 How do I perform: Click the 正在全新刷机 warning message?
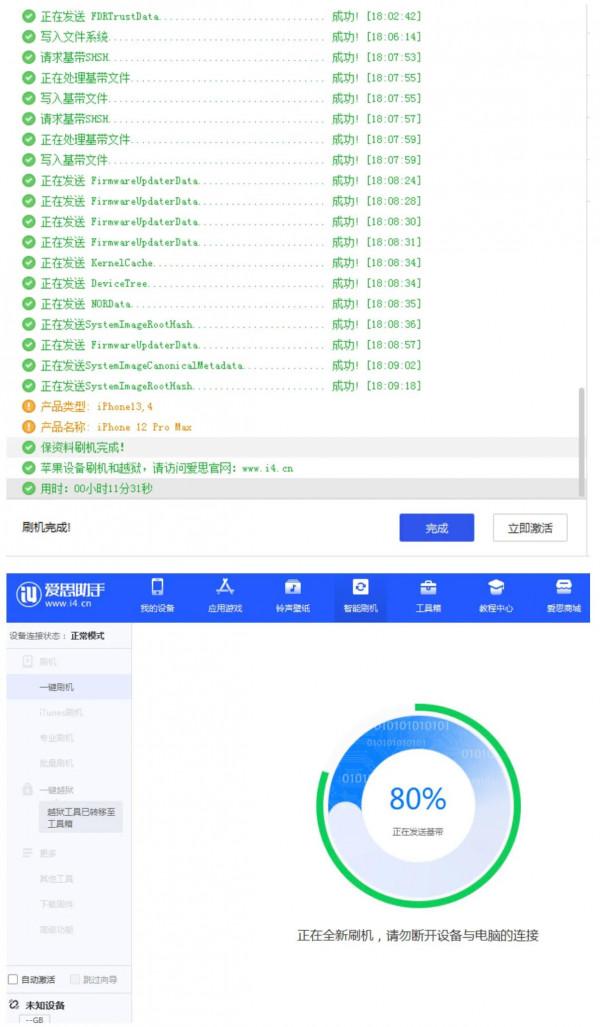(x=418, y=935)
